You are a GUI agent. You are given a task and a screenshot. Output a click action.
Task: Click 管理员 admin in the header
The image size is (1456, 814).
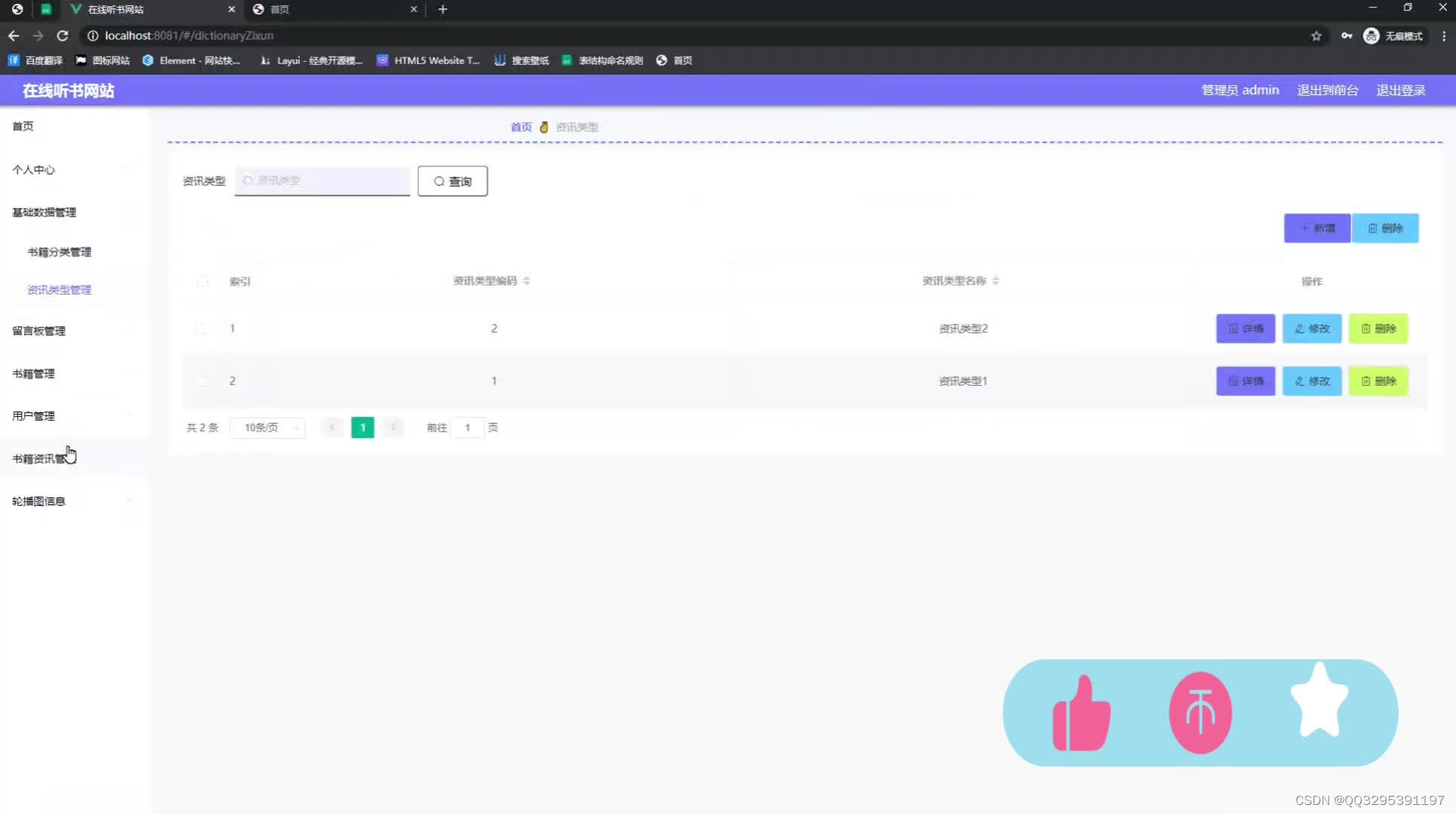pos(1240,90)
